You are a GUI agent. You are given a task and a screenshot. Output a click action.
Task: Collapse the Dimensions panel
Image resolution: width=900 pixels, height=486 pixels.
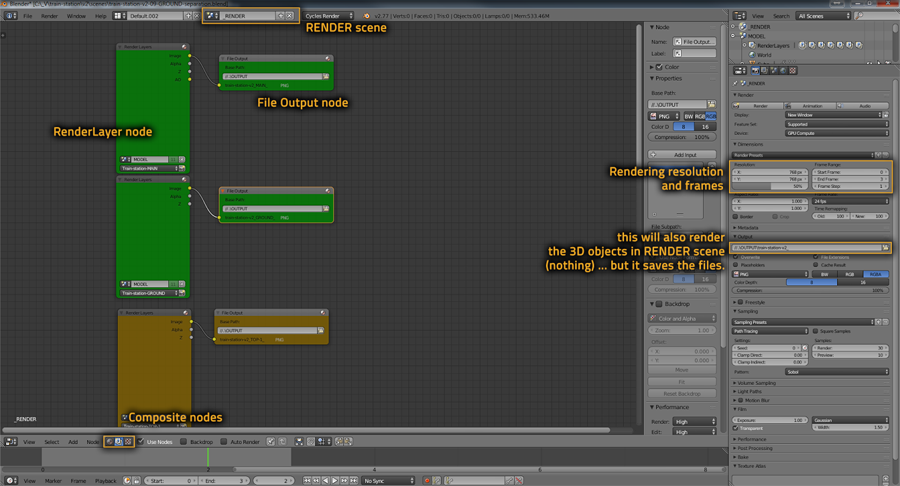pos(749,144)
